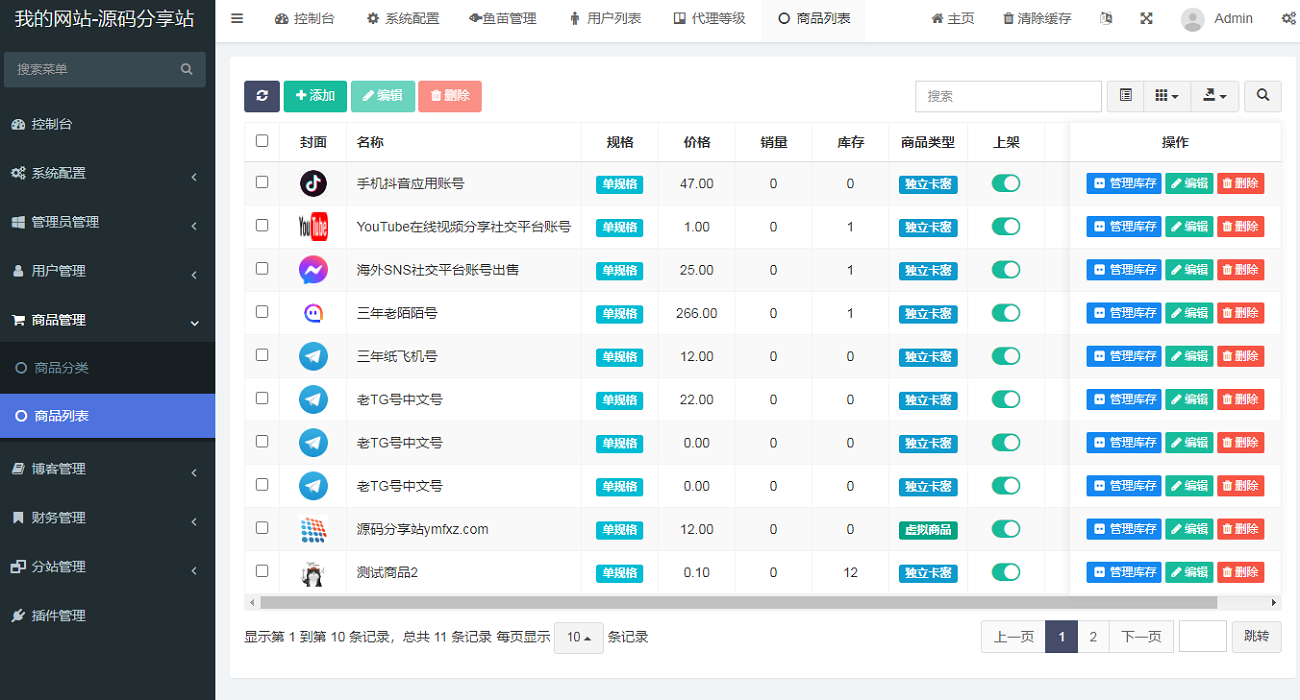Click the fullscreen icon in the top bar
This screenshot has height=700, width=1300.
(x=1146, y=18)
